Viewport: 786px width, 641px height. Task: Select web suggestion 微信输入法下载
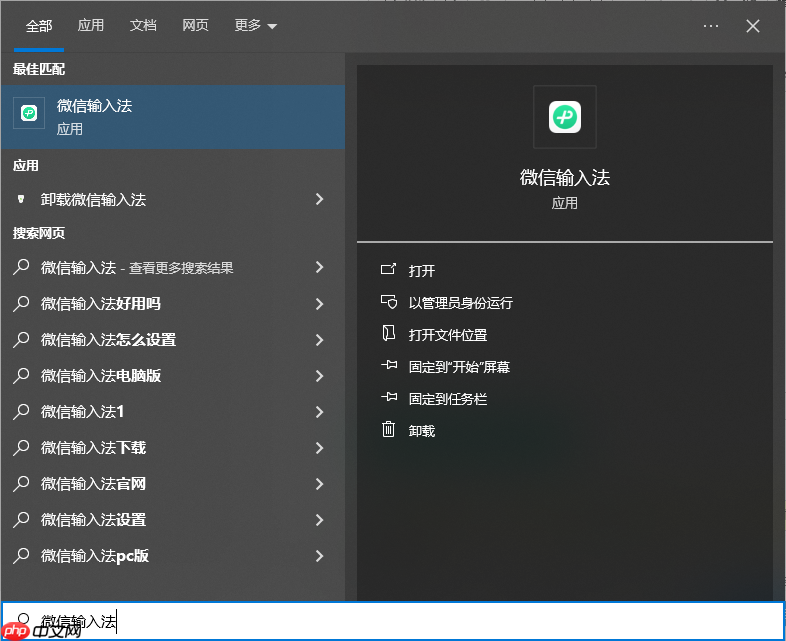point(93,448)
